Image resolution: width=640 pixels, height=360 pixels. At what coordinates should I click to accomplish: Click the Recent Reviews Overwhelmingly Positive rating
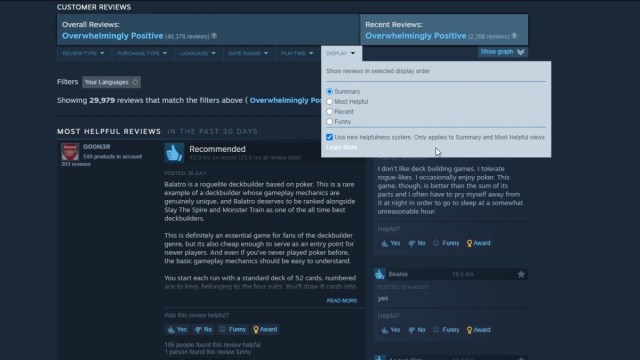(416, 36)
